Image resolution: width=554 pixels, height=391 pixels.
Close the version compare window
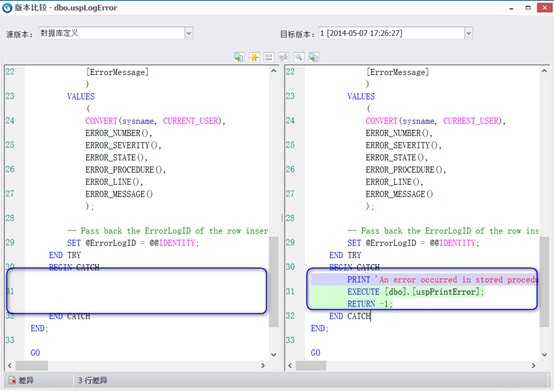click(544, 8)
